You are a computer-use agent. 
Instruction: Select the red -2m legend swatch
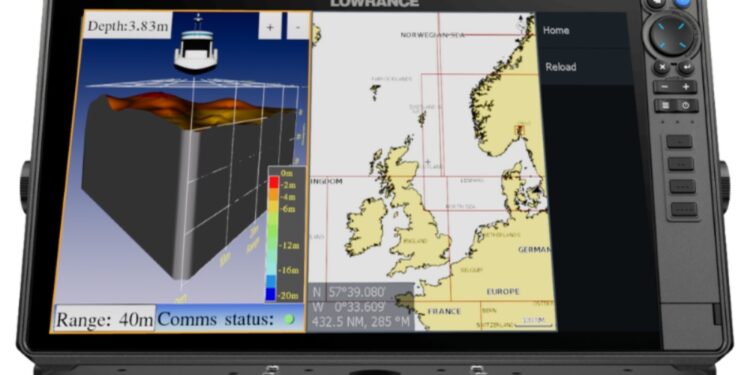[274, 182]
